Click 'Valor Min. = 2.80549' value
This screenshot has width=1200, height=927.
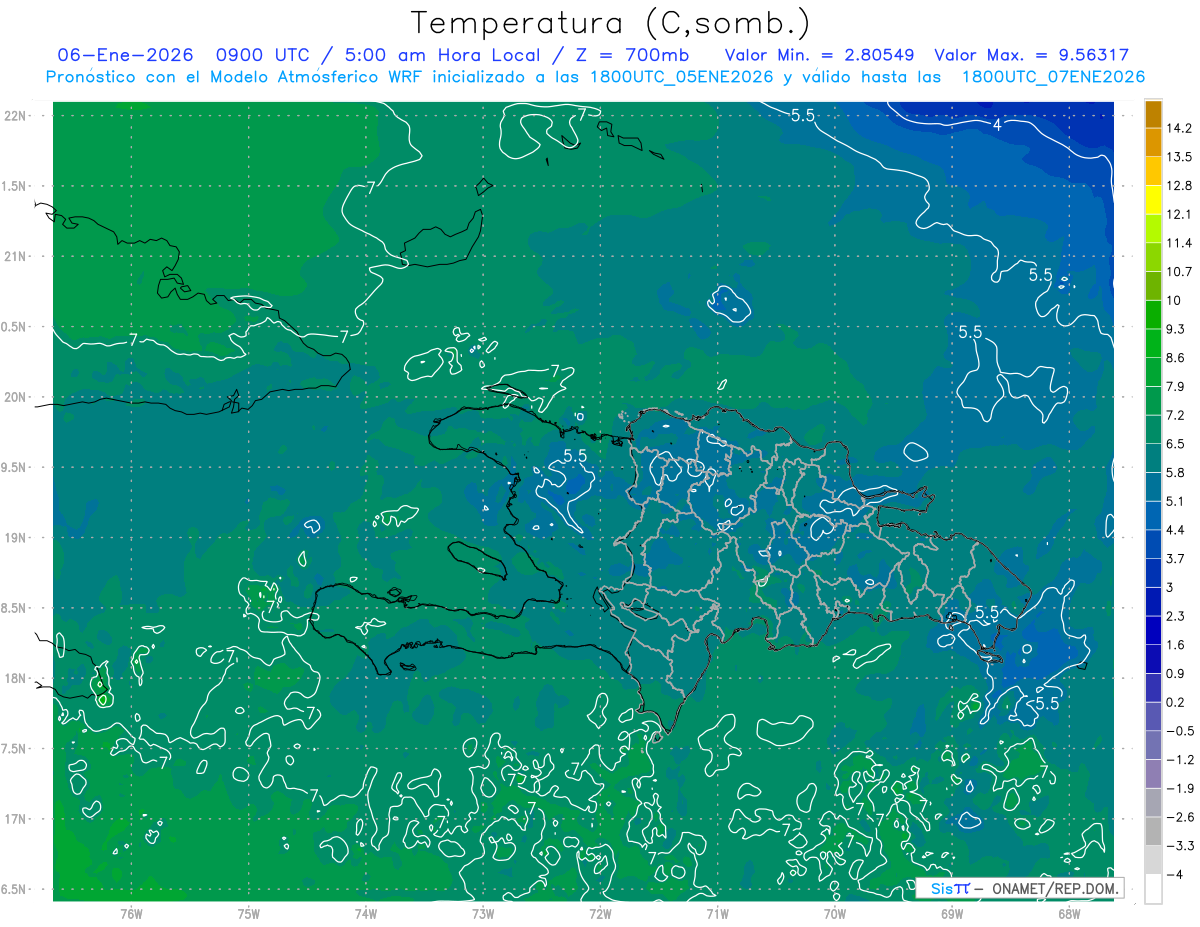tap(820, 54)
